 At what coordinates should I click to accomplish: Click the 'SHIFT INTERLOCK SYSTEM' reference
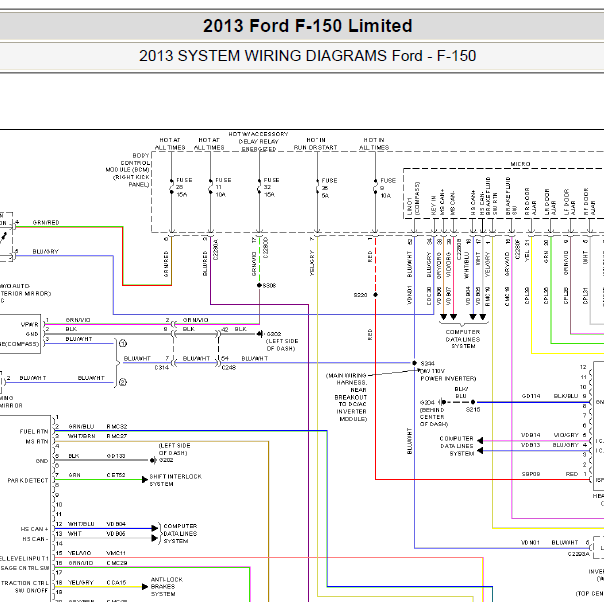click(176, 480)
